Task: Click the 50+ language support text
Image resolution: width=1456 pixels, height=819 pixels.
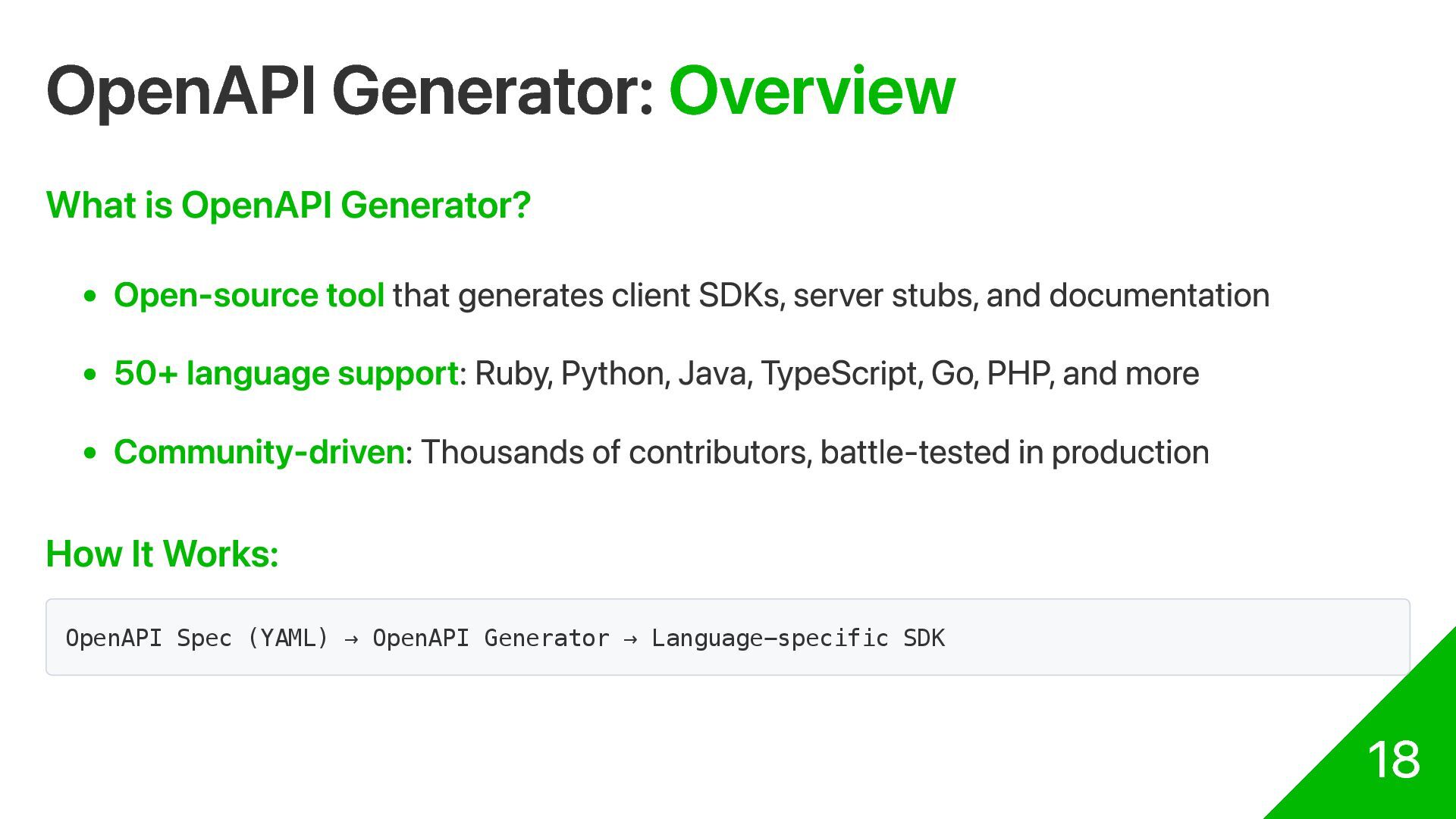Action: (286, 374)
